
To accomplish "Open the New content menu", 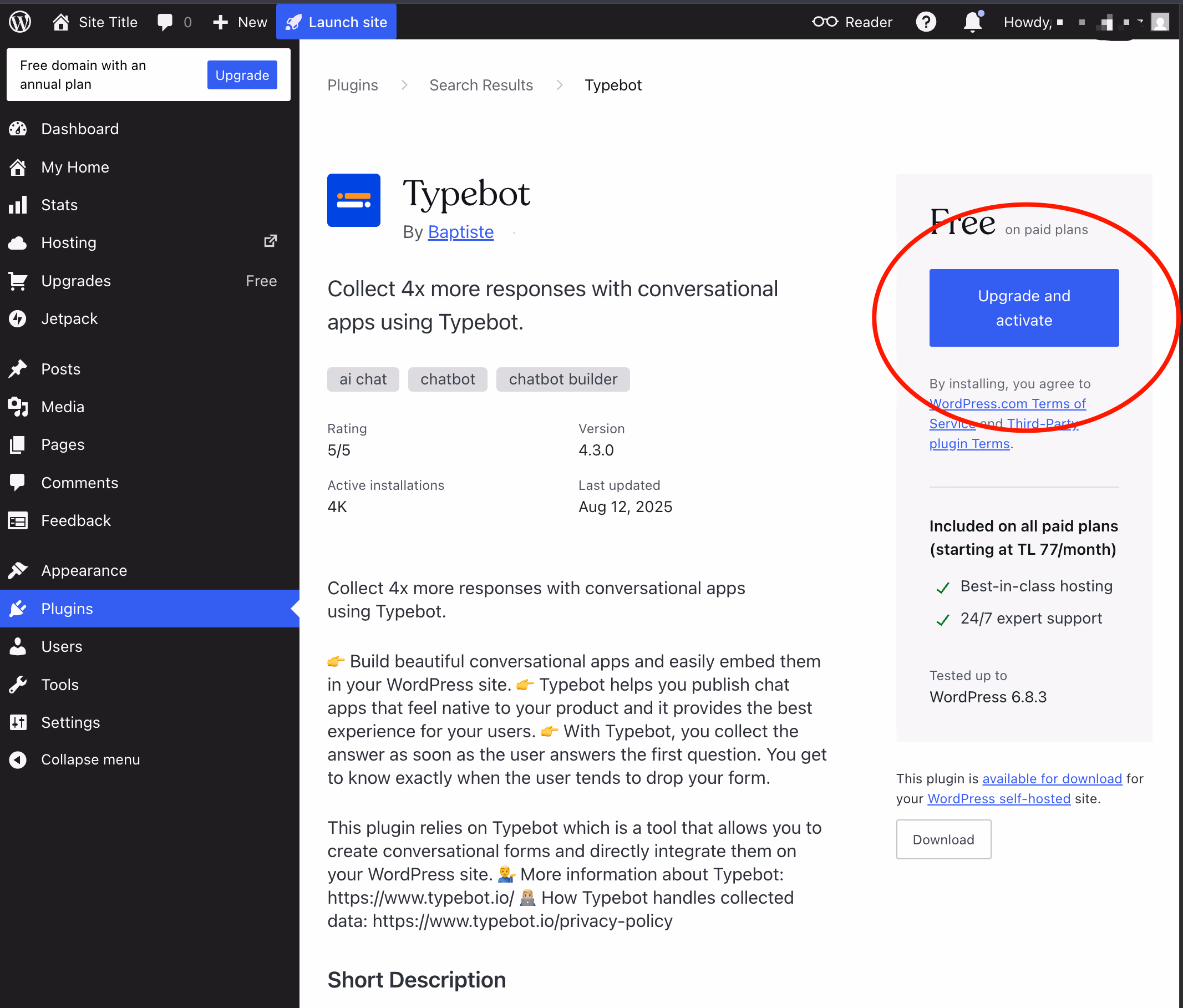I will (240, 22).
